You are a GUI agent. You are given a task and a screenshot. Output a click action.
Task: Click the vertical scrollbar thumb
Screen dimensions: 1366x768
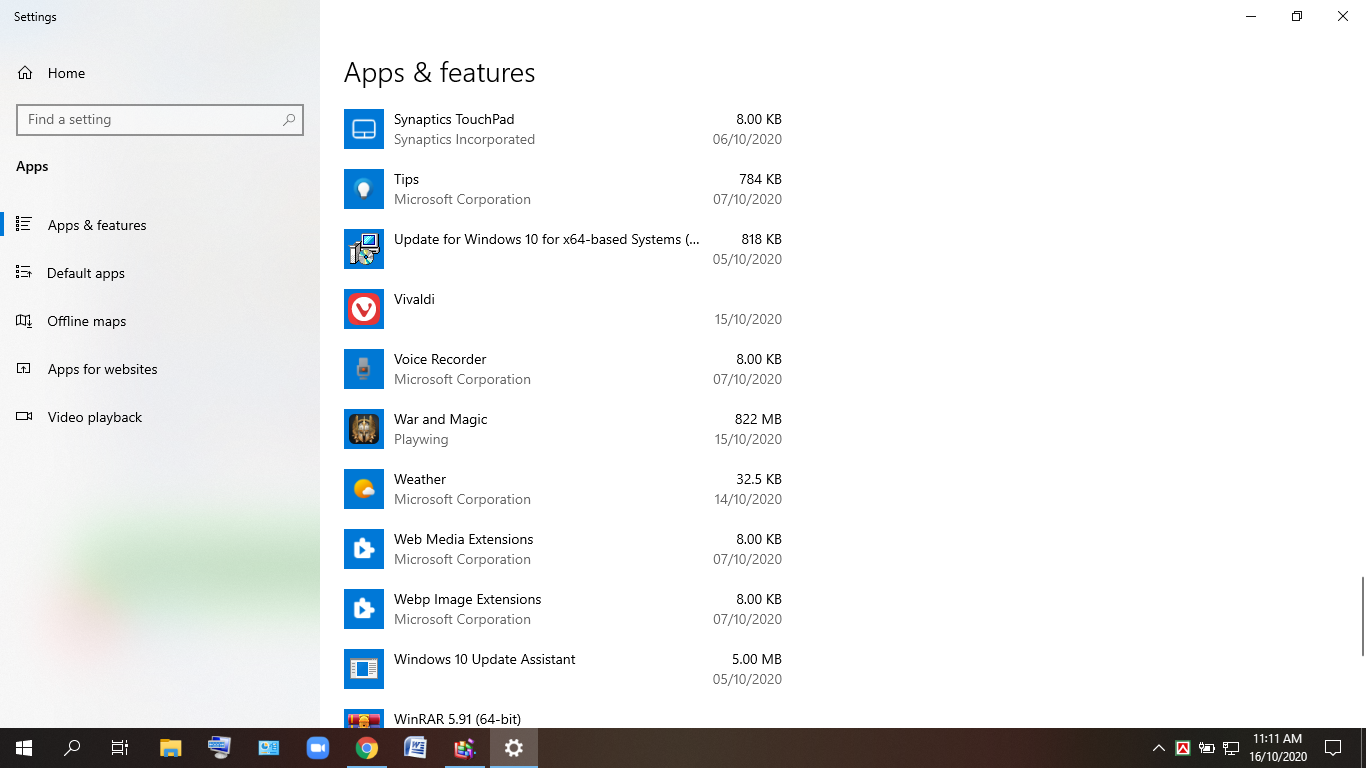[x=1362, y=616]
